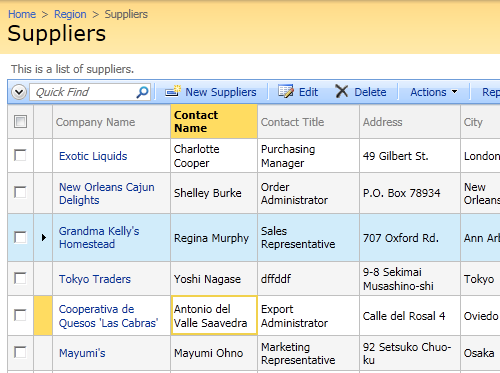Screen dimensions: 500x373
Task: Click the Edit pencil icon
Action: click(x=286, y=91)
